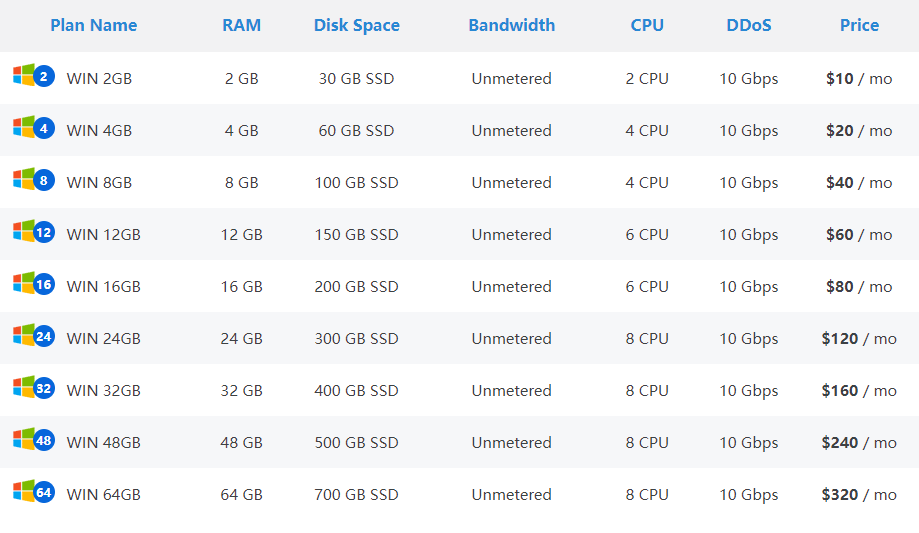Viewport: 919px width, 533px height.
Task: Click the Windows icon for WIN 4GB plan
Action: 32,129
